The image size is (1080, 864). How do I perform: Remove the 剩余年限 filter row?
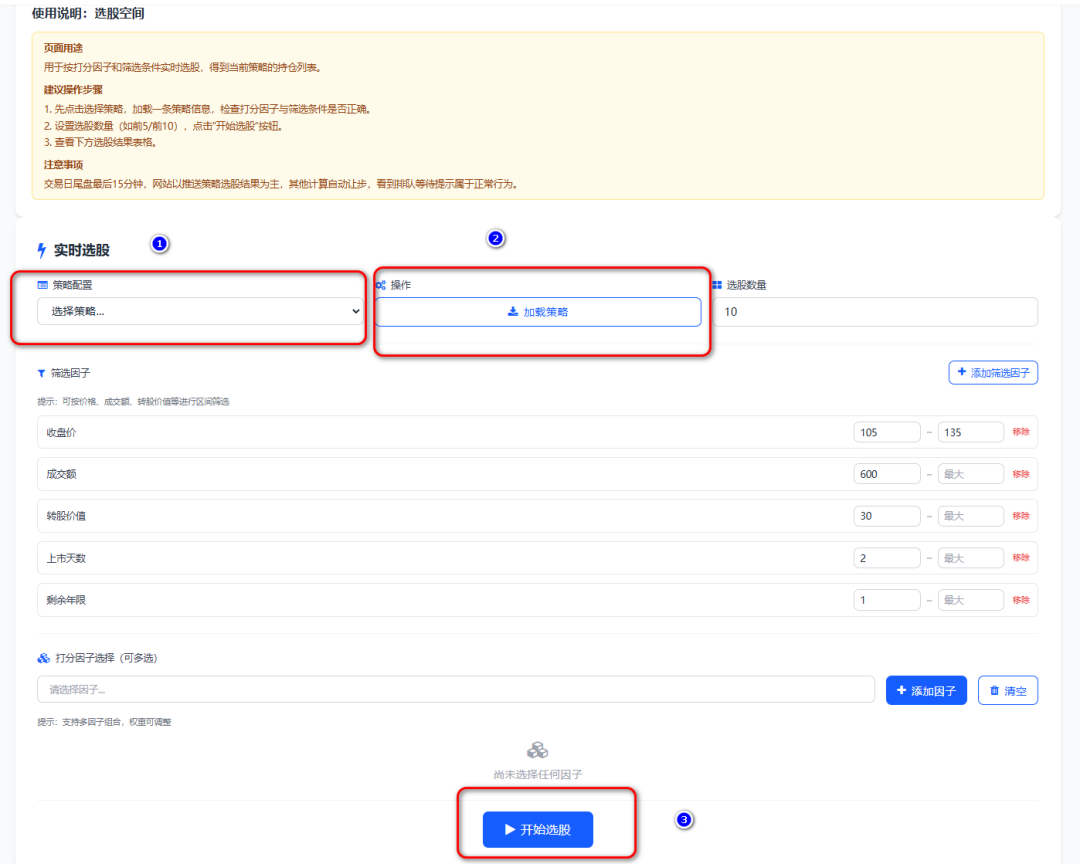click(1021, 600)
